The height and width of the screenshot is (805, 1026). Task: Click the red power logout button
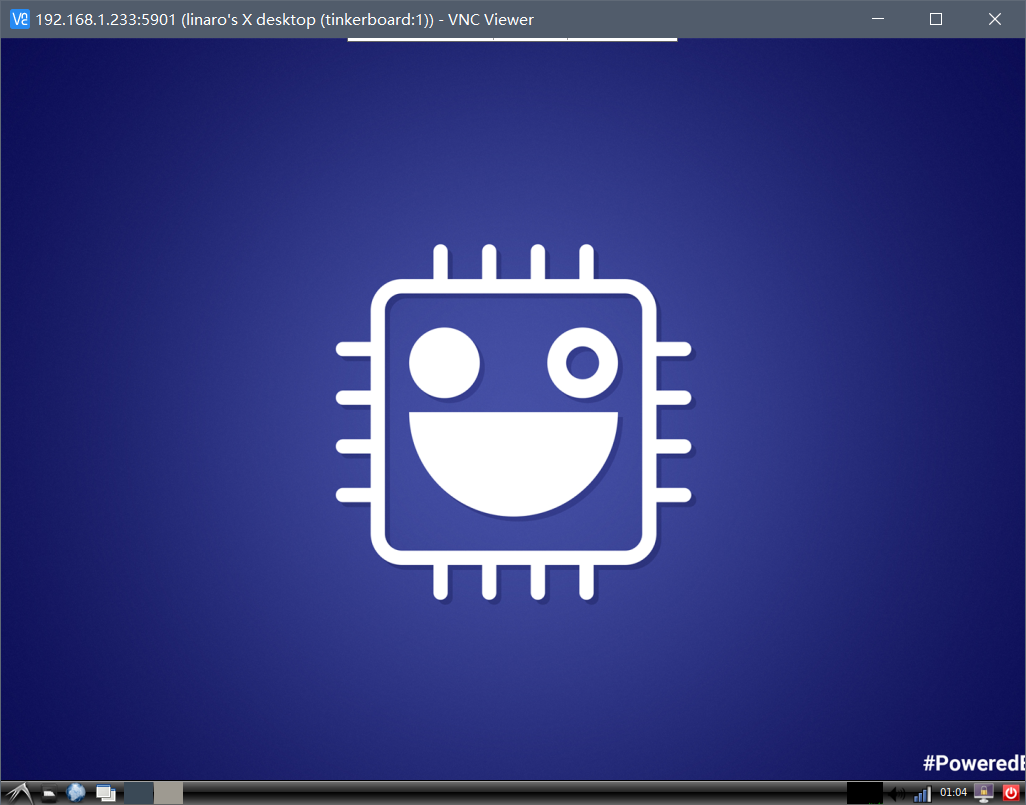point(1011,793)
